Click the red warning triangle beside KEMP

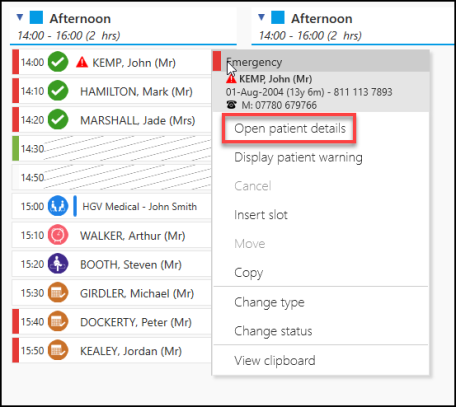(82, 62)
